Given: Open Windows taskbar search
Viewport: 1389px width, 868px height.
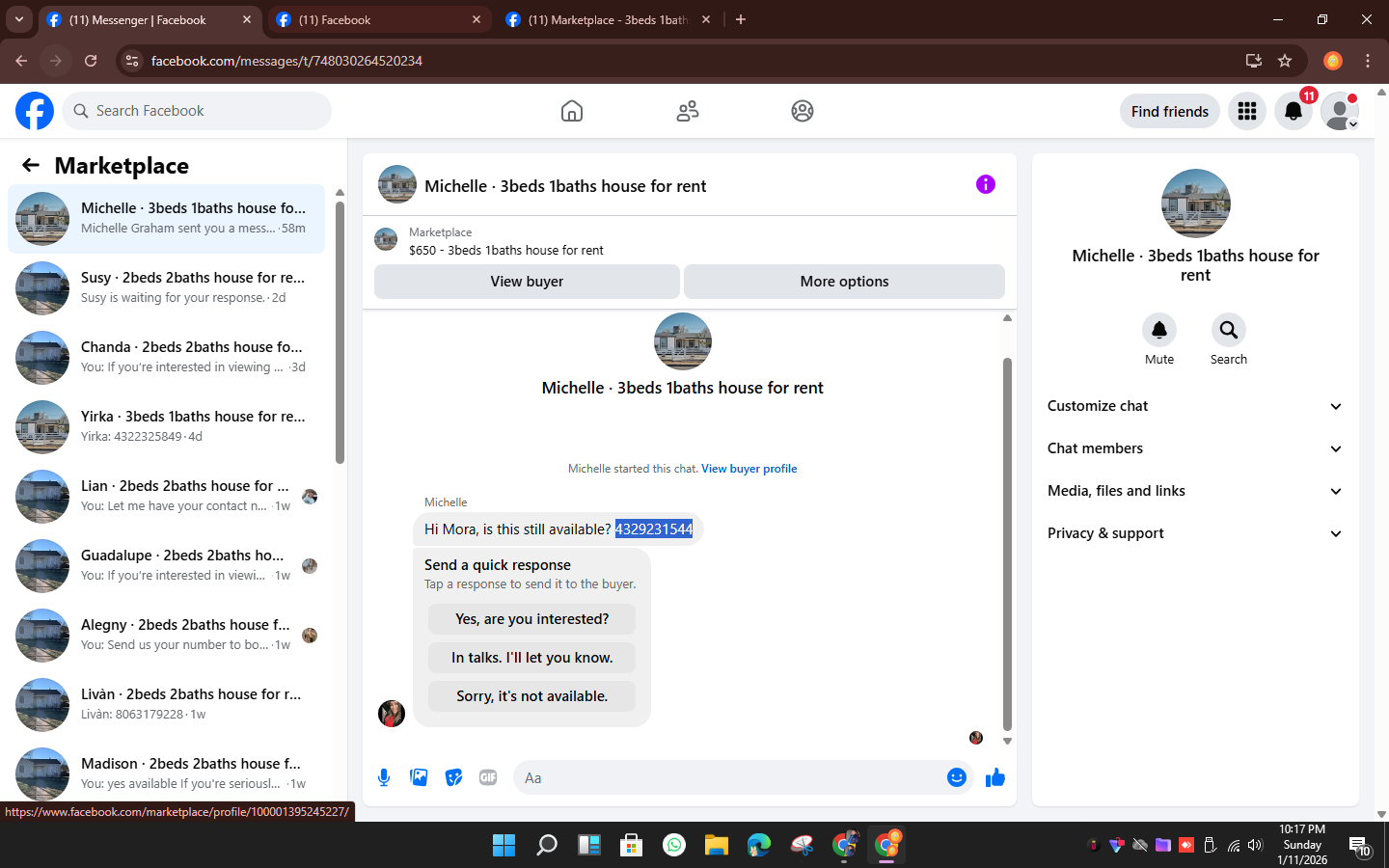Looking at the screenshot, I should [x=547, y=846].
